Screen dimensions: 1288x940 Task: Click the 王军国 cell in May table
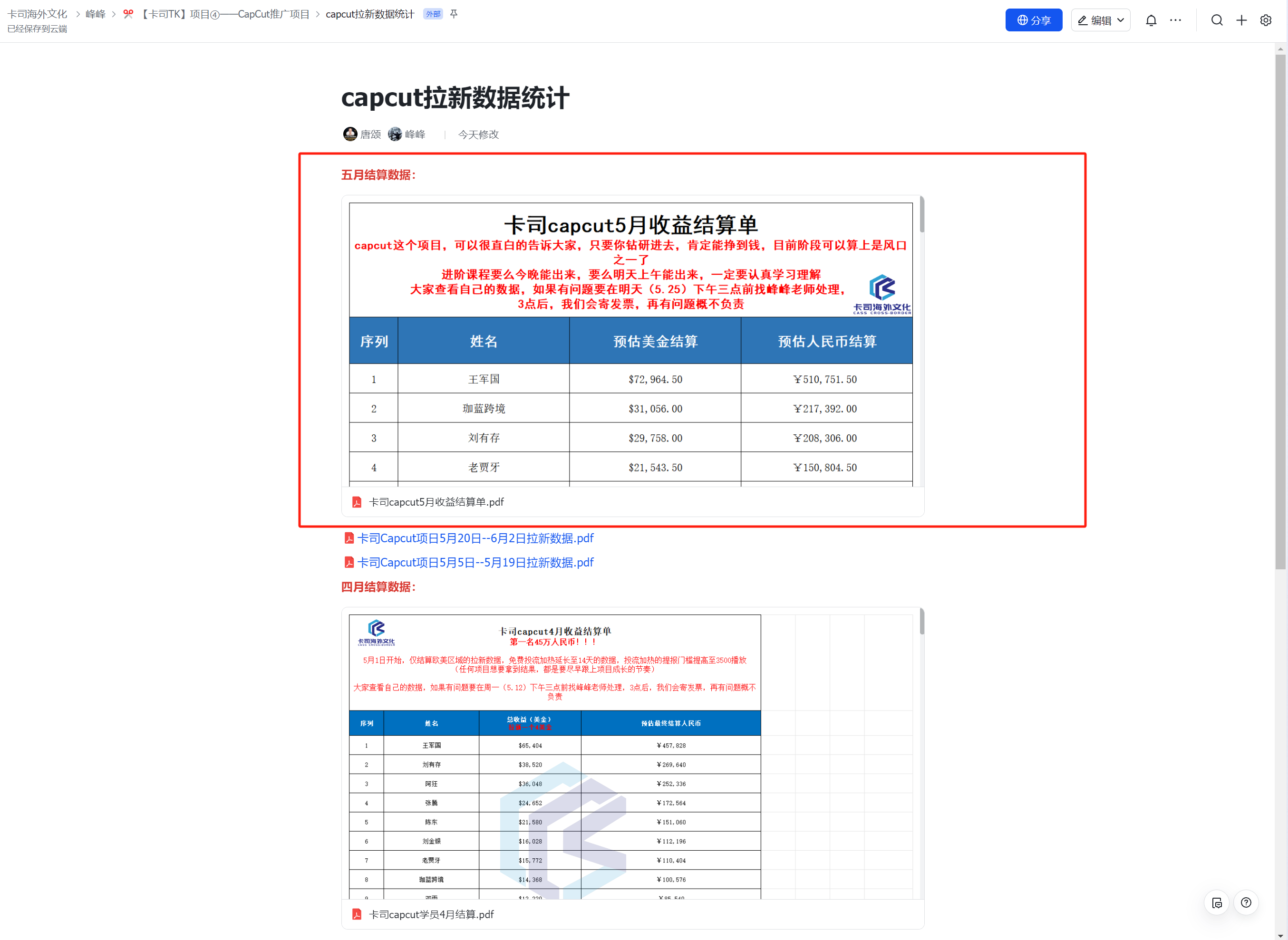[x=483, y=379]
